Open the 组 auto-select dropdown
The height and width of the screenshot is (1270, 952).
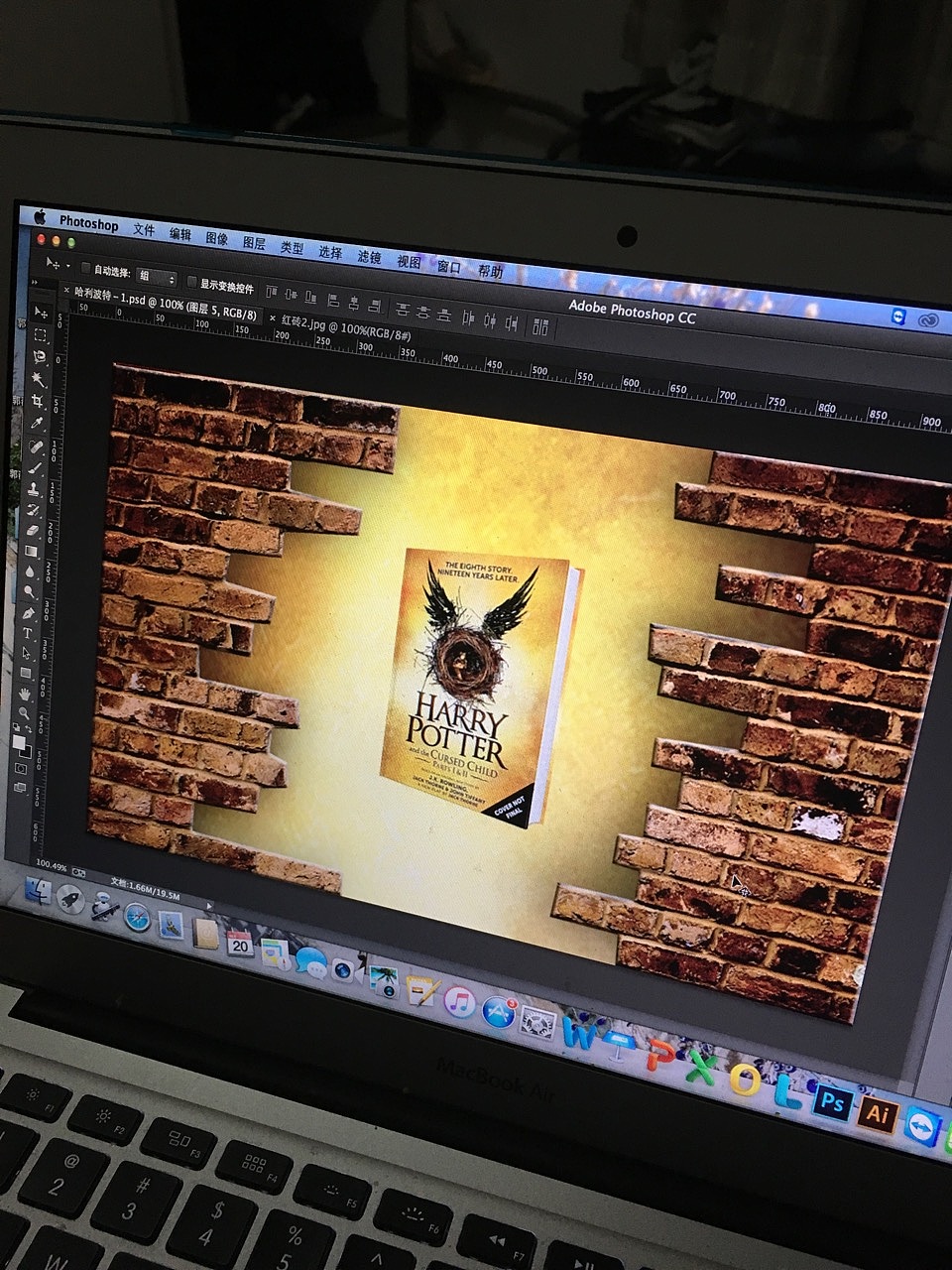coord(157,277)
